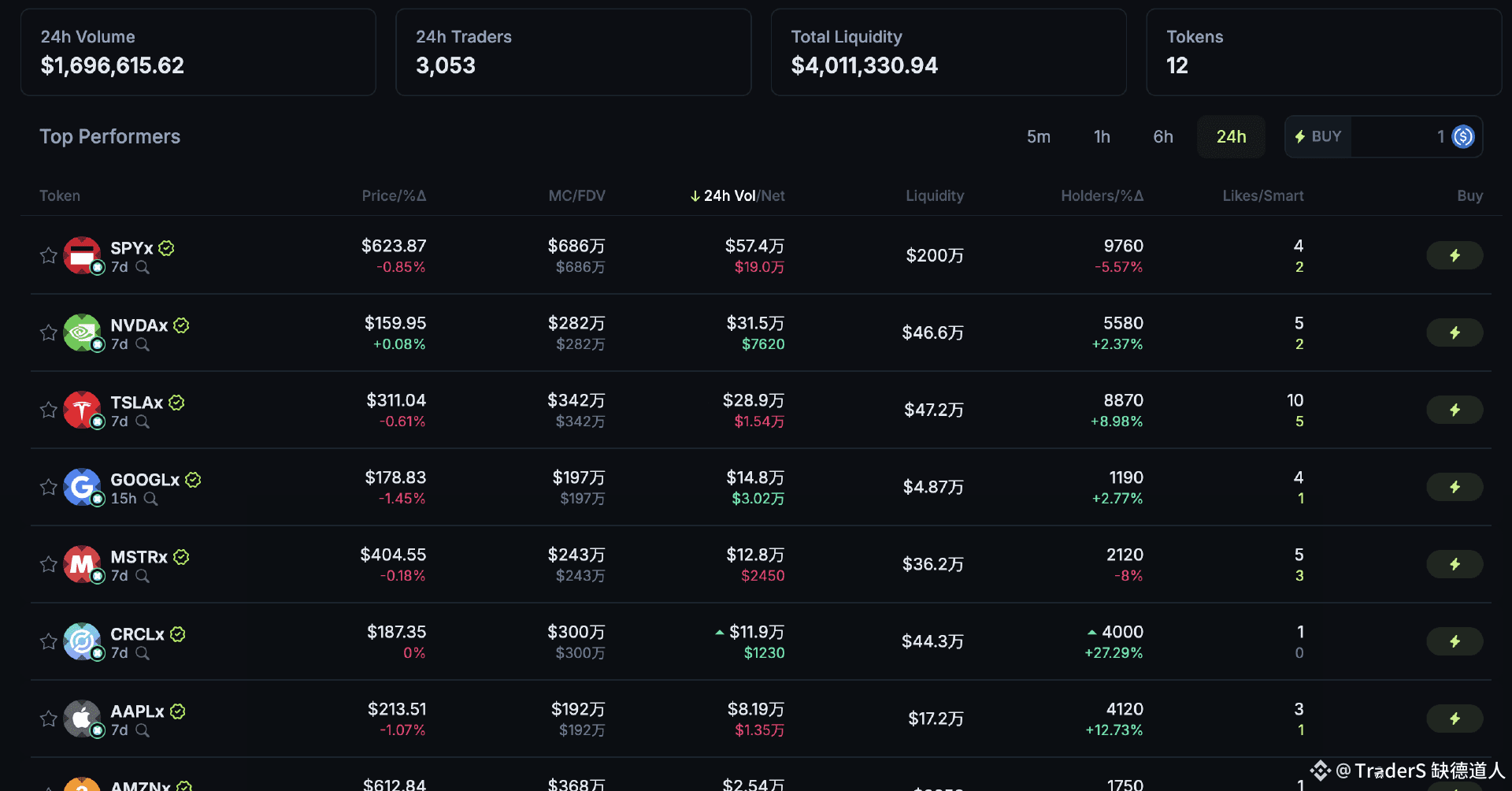1512x791 pixels.
Task: Search GOOGLx using magnifier icon
Action: click(x=151, y=499)
